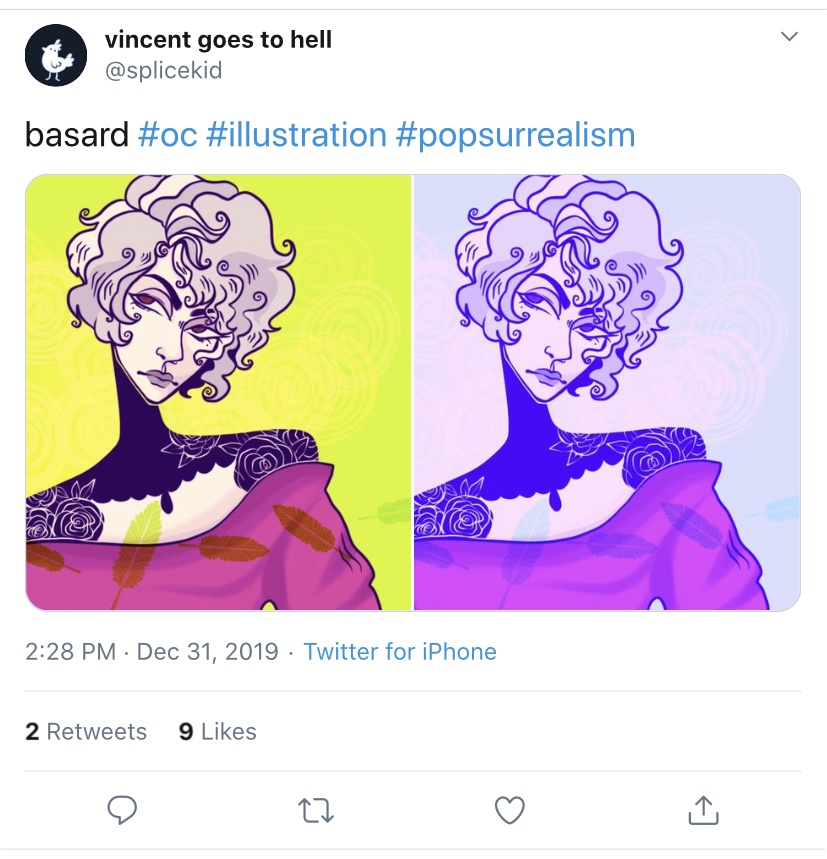Click the tweet timestamp 2:28 PM
Screen dimensions: 827x859
point(71,652)
